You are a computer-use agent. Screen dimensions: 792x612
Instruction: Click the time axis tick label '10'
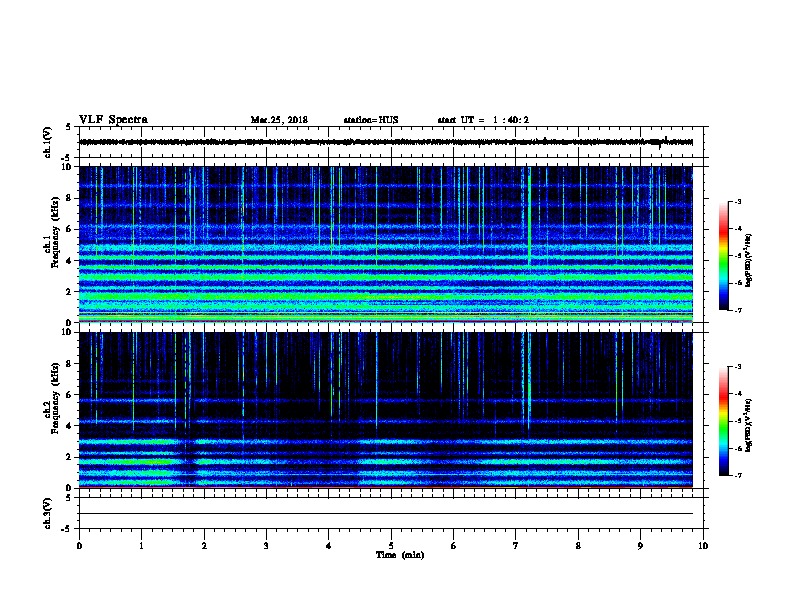click(x=703, y=546)
